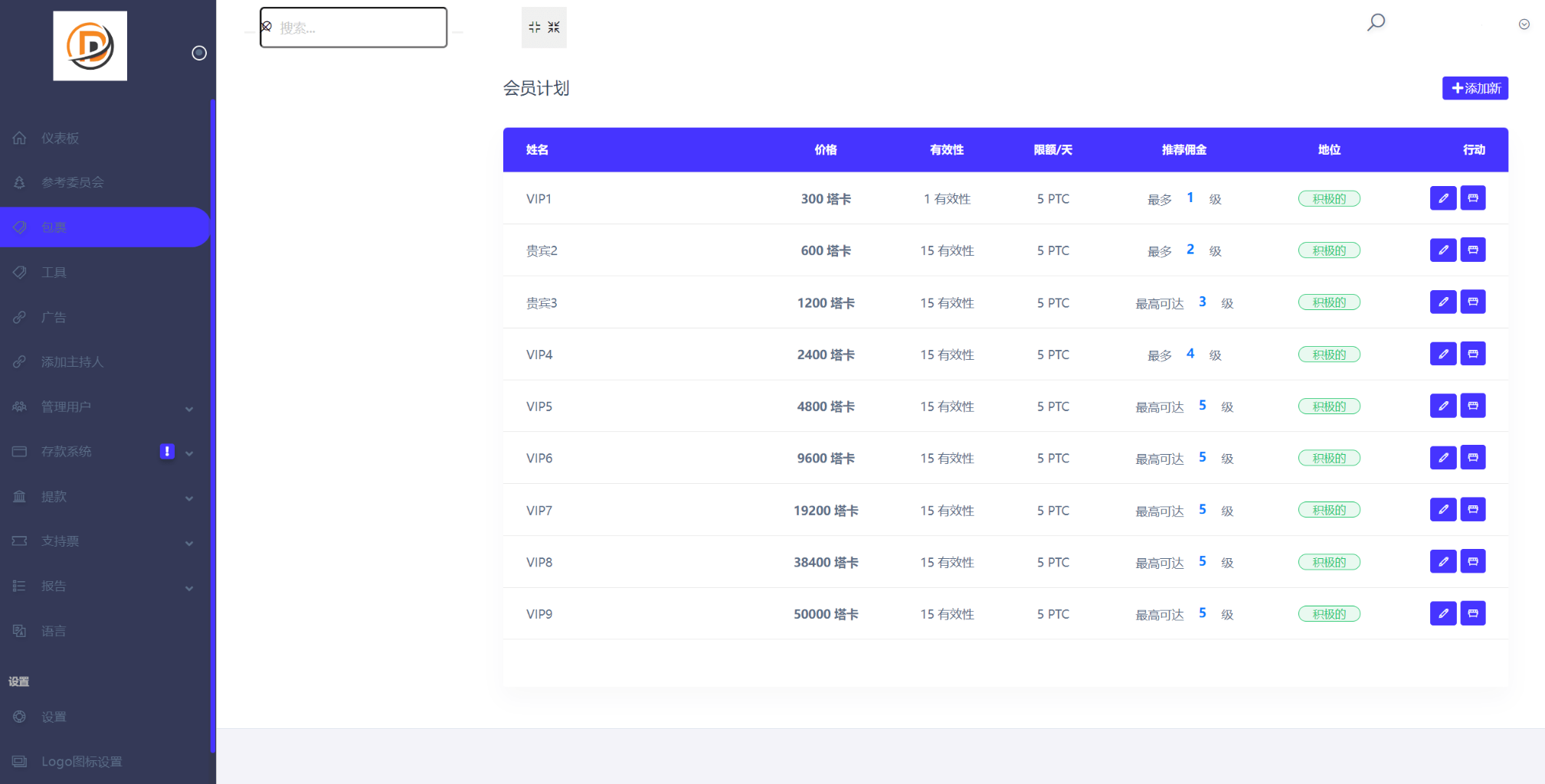Click the 推荐佣金 column header
Screen dimensions: 1545x784
click(x=1184, y=149)
